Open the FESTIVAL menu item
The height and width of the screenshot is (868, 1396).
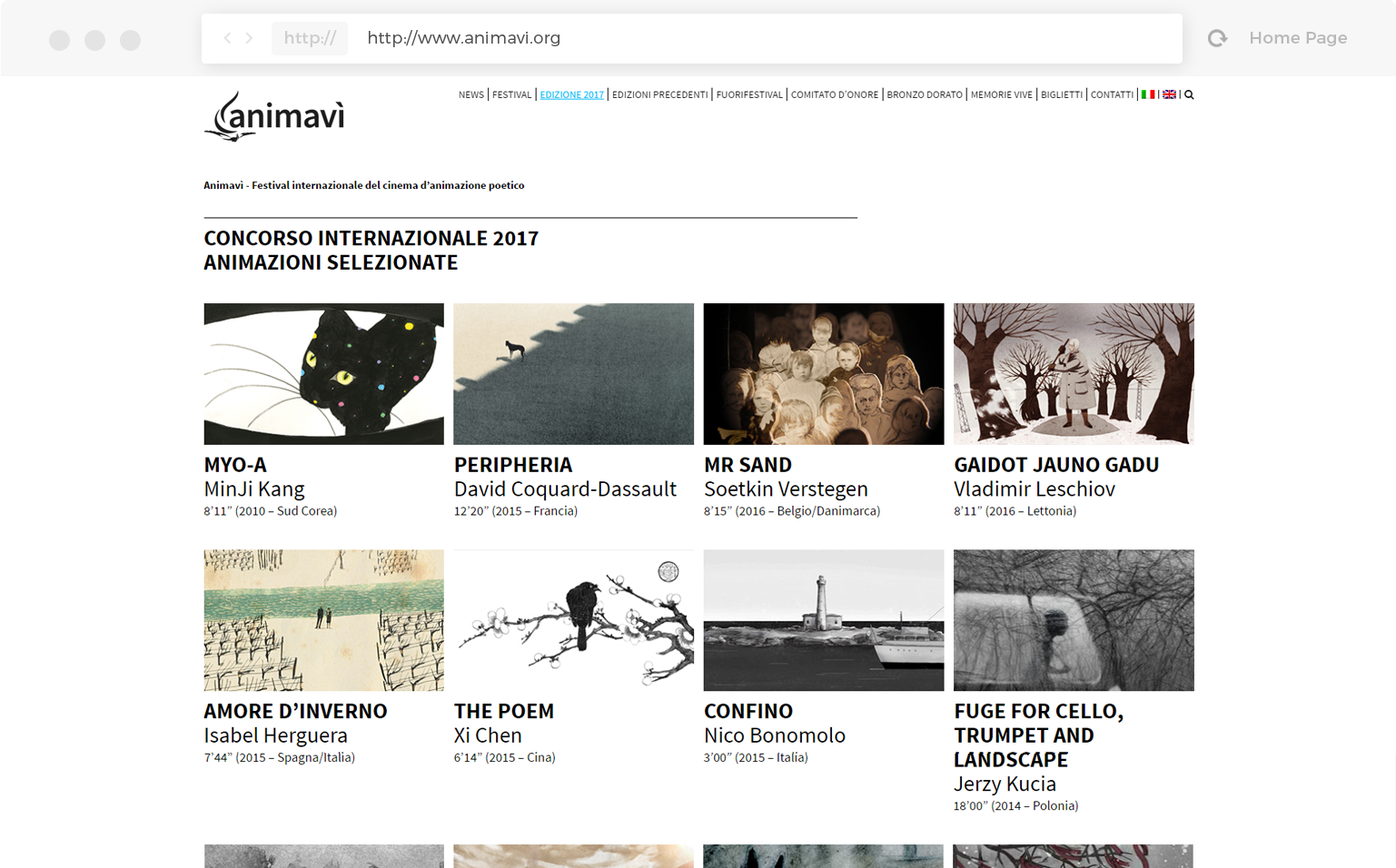click(511, 94)
